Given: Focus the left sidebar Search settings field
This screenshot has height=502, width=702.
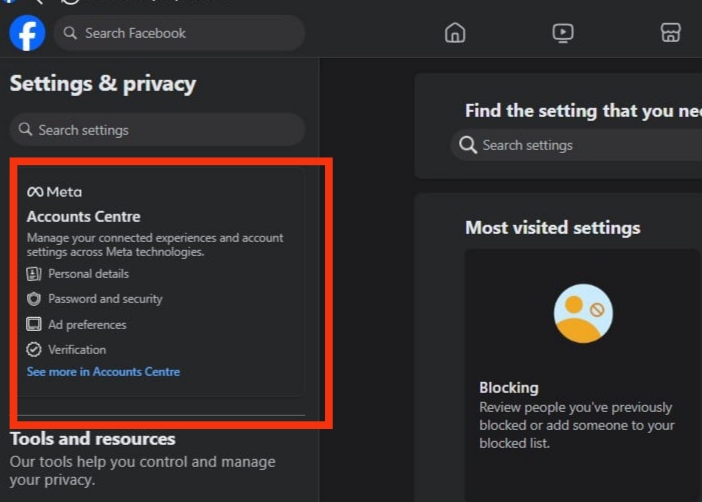Looking at the screenshot, I should 157,130.
